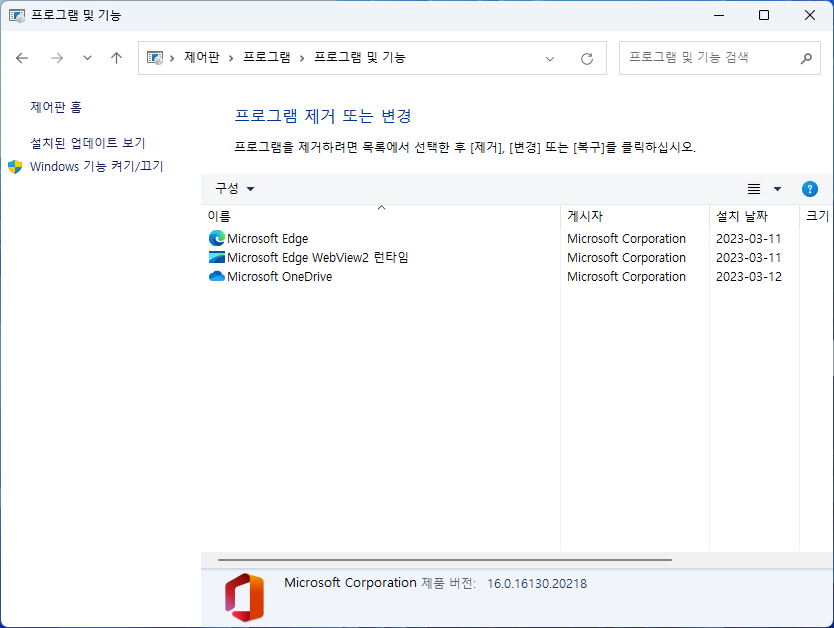834x628 pixels.
Task: Select the Microsoft Edge row
Action: (517, 238)
